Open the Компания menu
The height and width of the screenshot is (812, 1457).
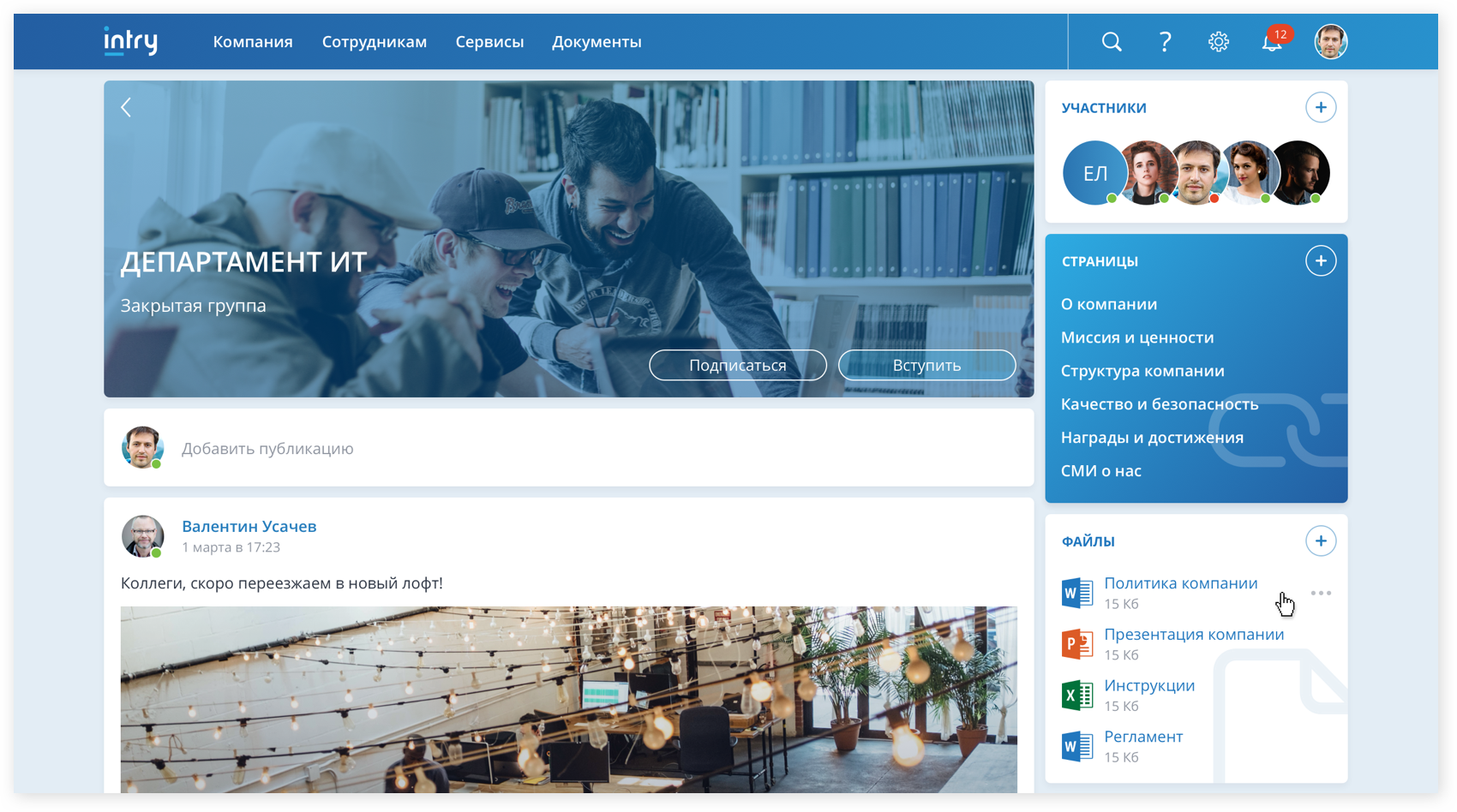point(253,42)
